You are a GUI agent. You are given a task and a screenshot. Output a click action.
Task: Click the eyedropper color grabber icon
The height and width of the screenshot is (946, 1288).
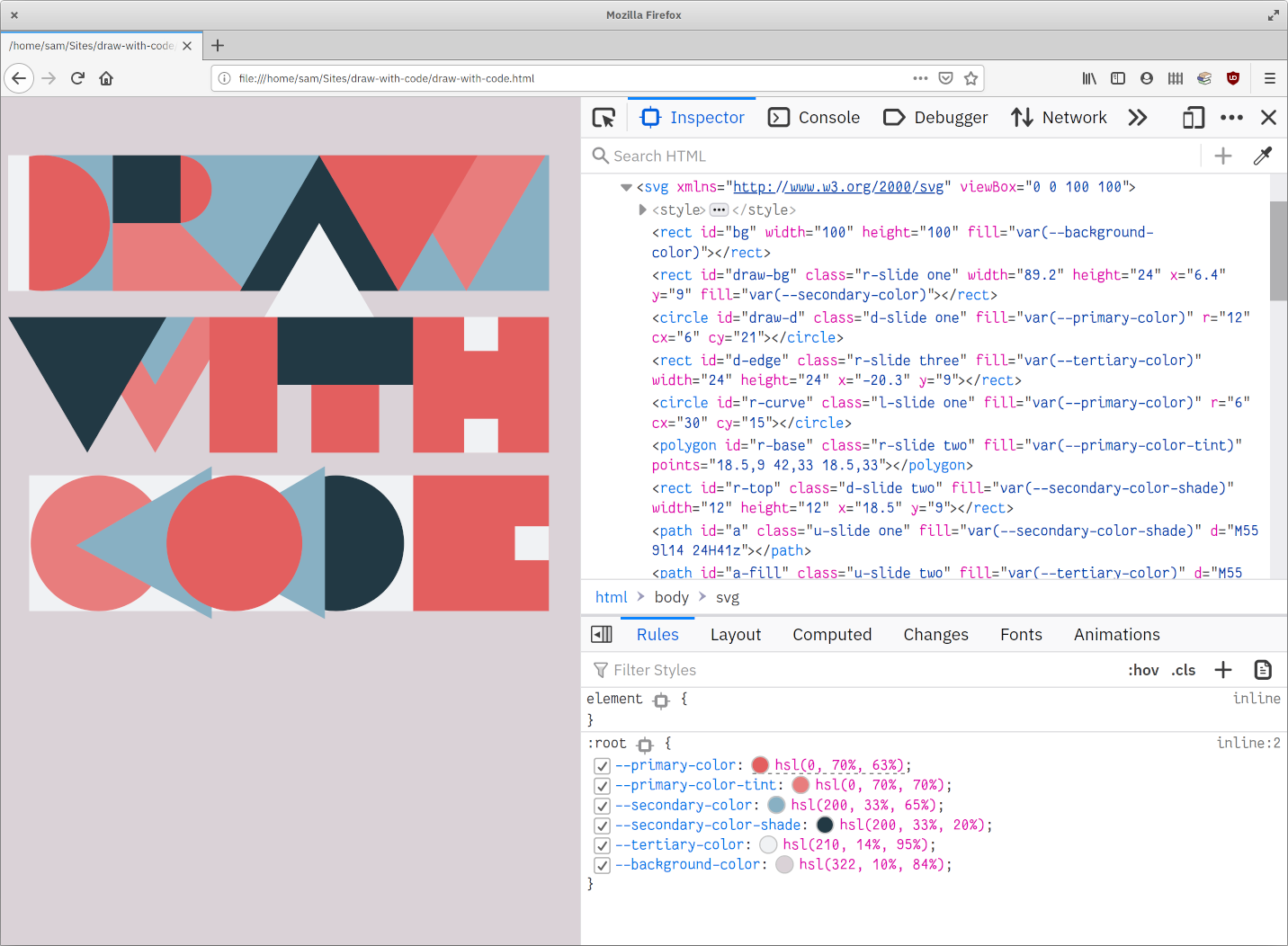click(1263, 156)
